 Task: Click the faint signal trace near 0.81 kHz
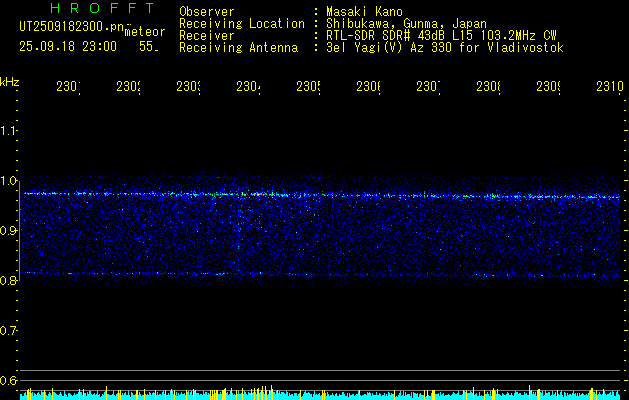pos(320,274)
